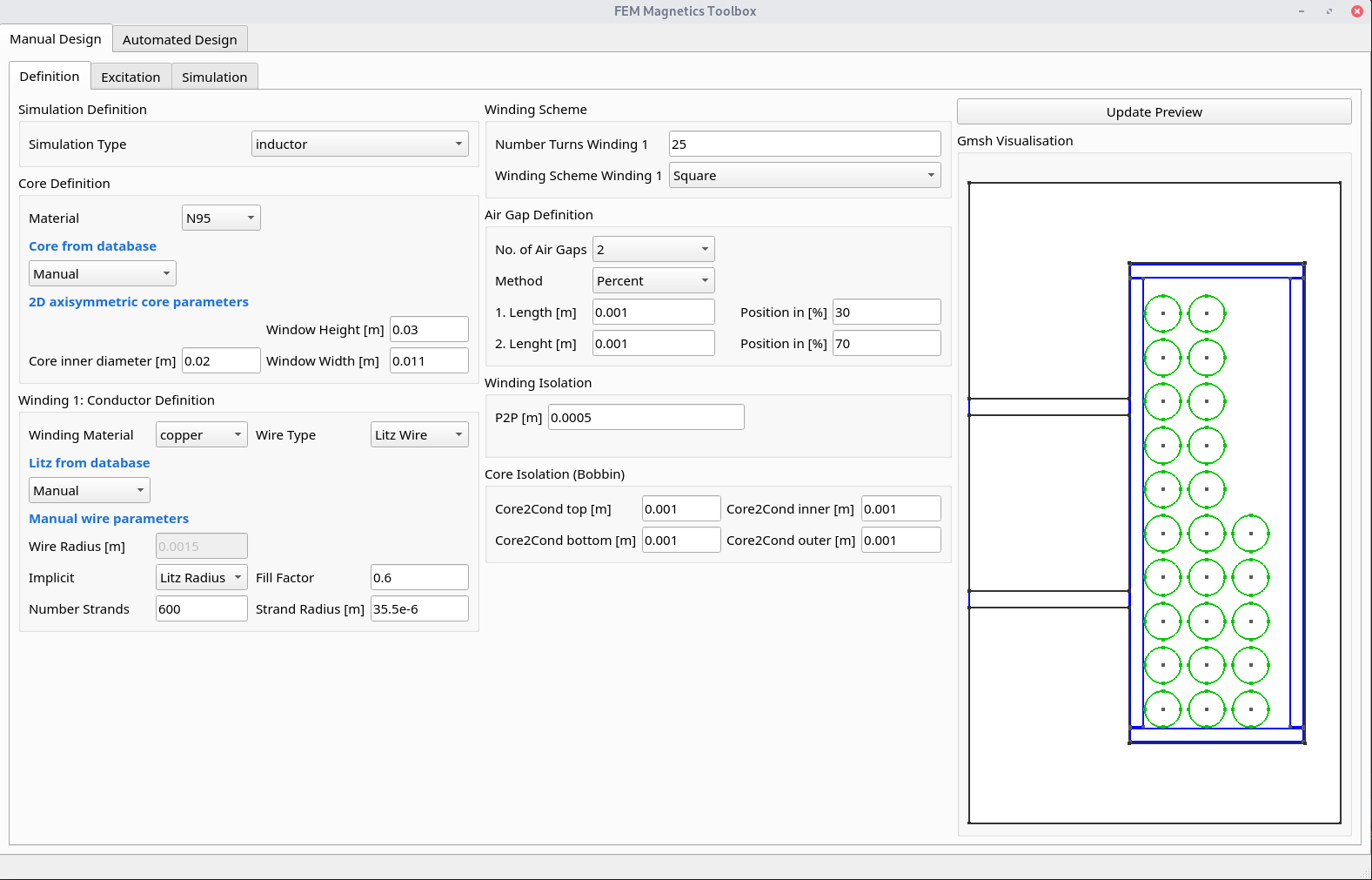Expand the Implicit Litz Radius dropdown

point(202,577)
